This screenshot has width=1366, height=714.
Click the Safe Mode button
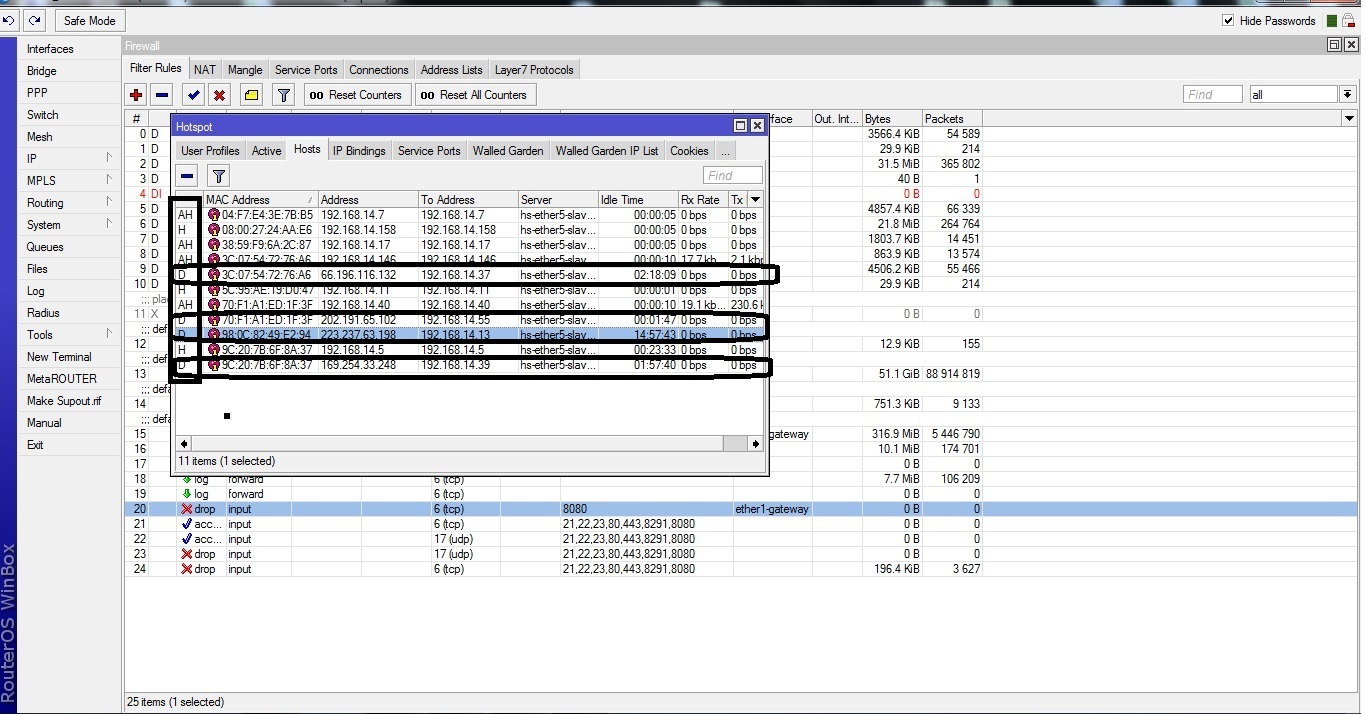tap(89, 20)
